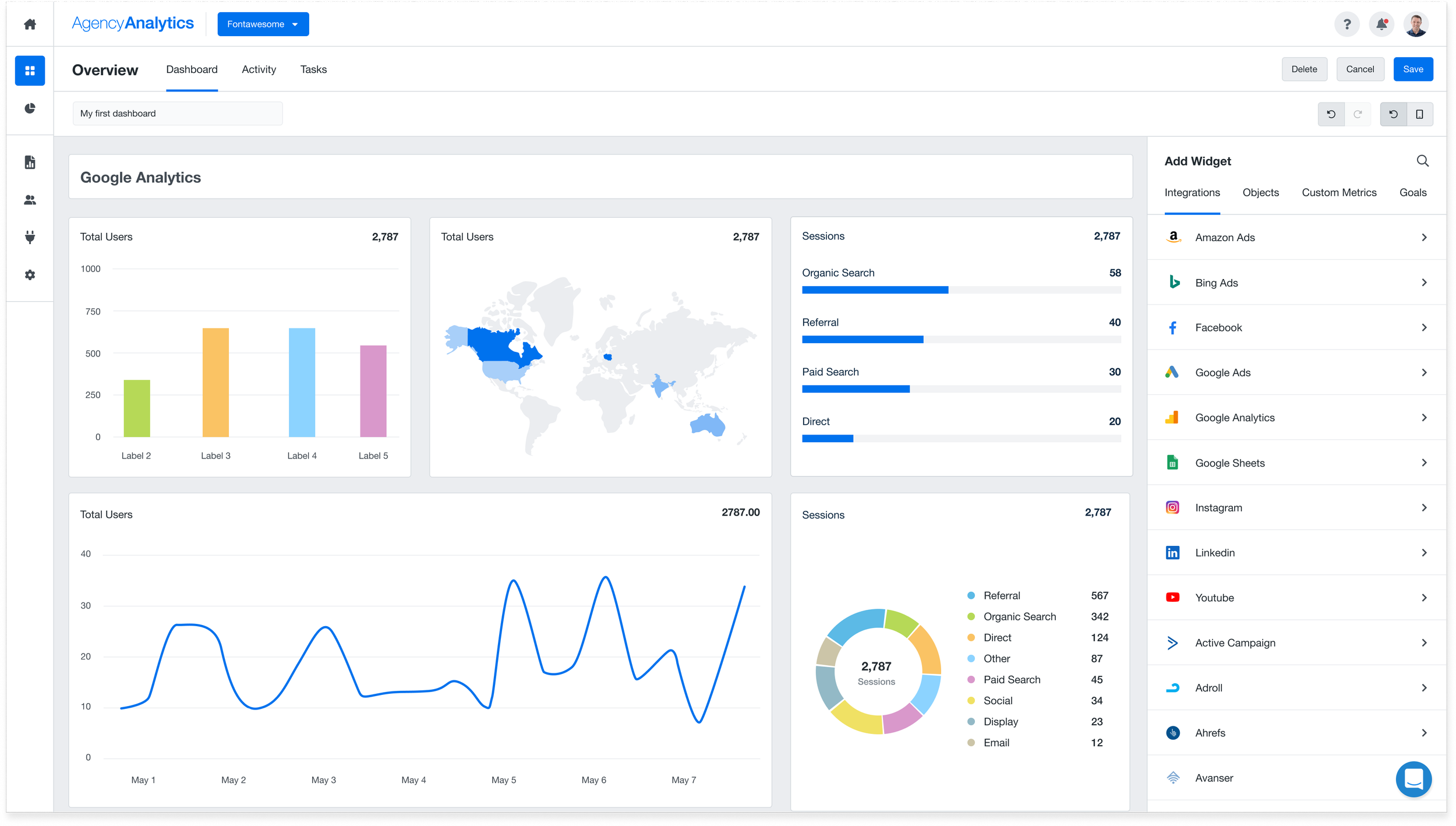This screenshot has width=1456, height=826.
Task: Click the undo arrow button
Action: (x=1331, y=114)
